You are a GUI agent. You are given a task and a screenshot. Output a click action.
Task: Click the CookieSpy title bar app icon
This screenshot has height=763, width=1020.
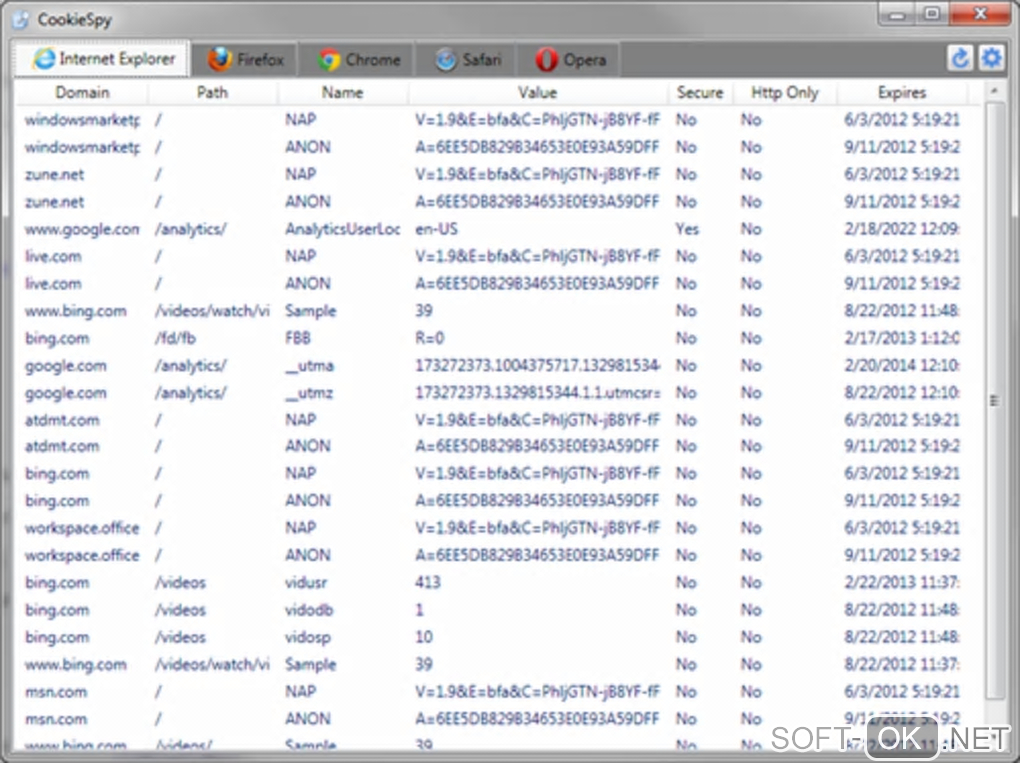21,20
